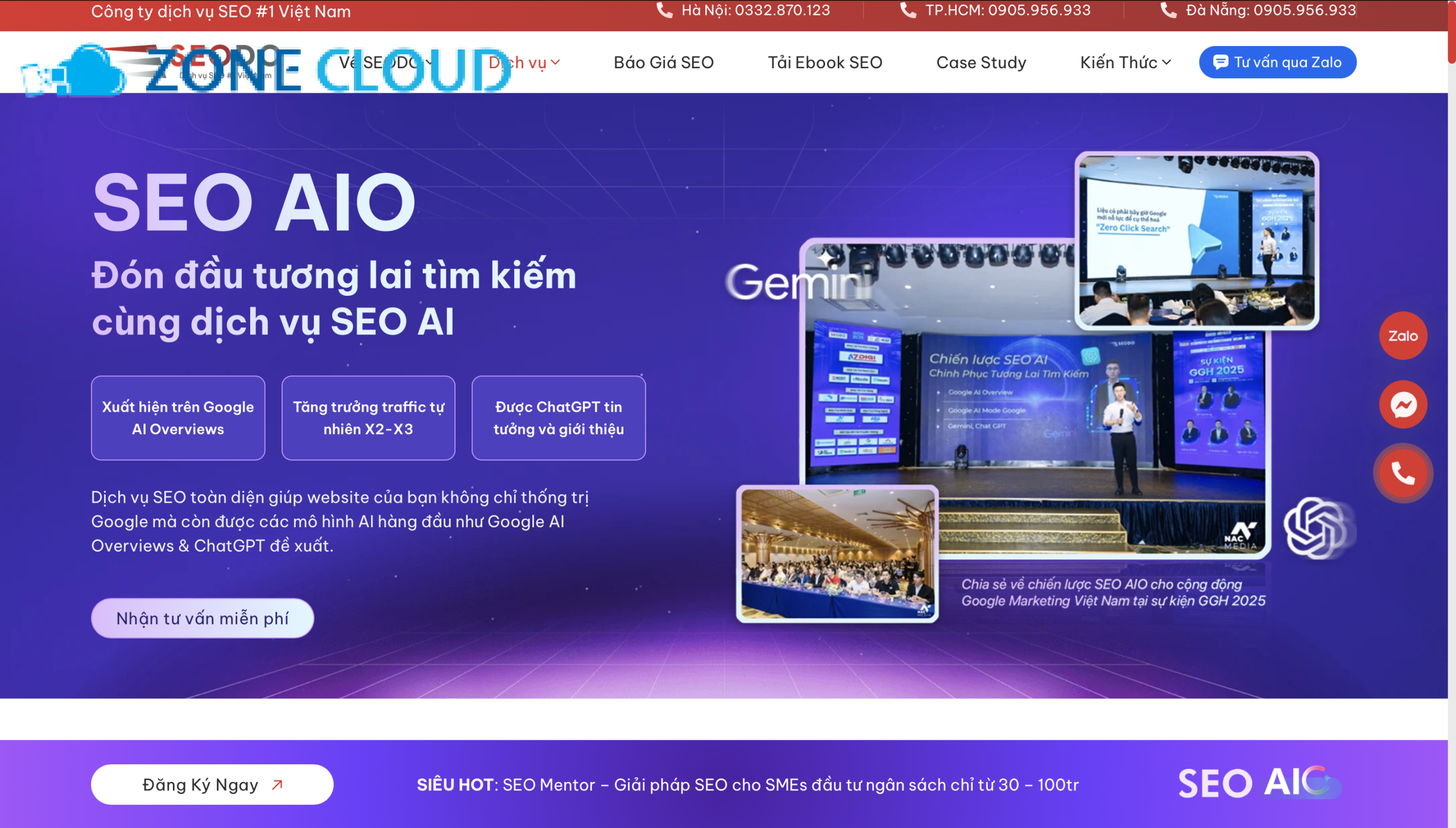Click the Đăng Ký Ngay button
The height and width of the screenshot is (828, 1456).
212,784
